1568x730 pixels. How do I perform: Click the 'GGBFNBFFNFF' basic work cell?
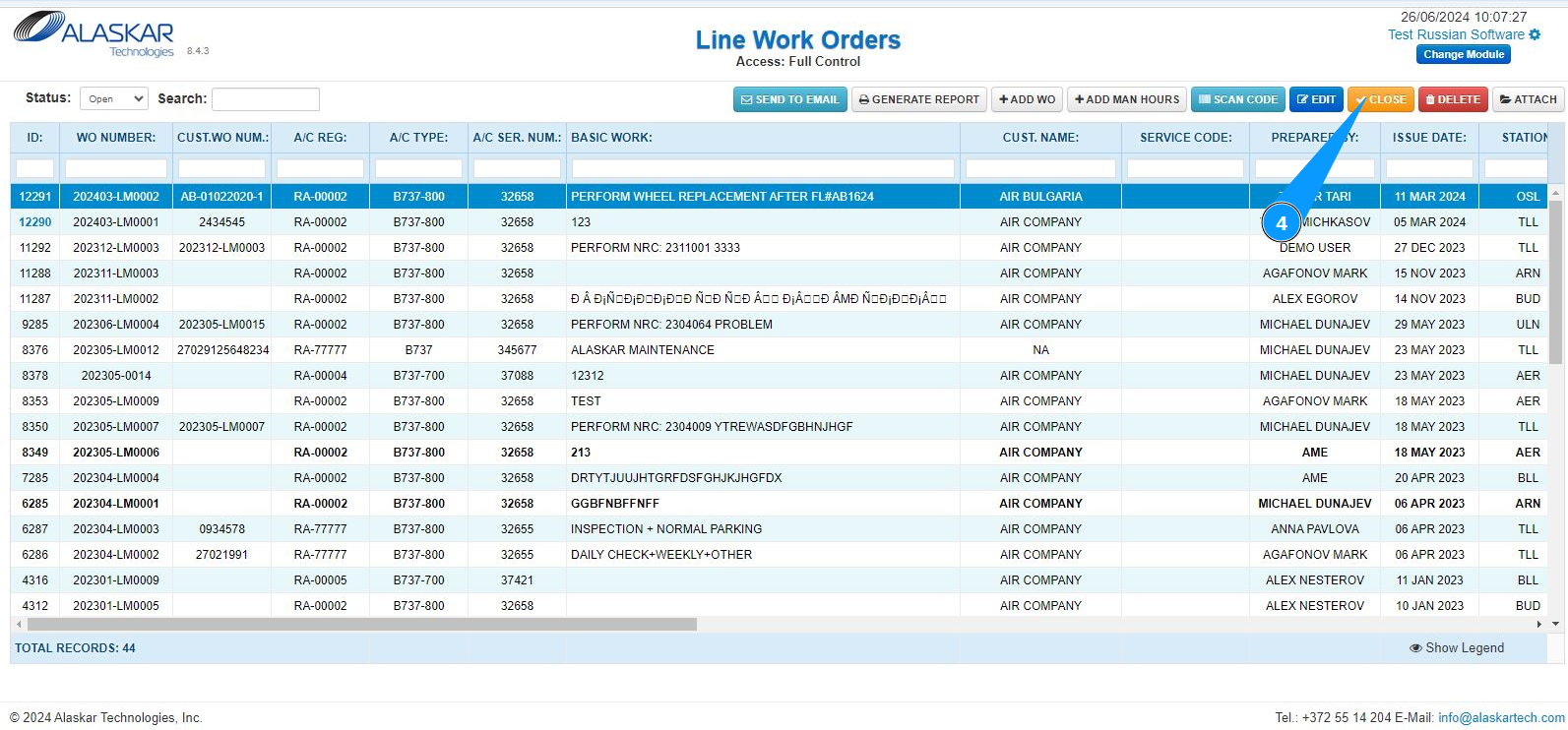click(764, 504)
